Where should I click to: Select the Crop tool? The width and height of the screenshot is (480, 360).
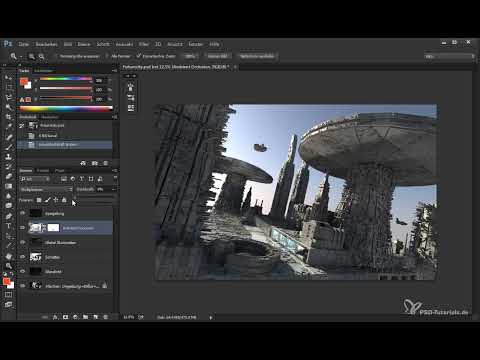(8, 117)
